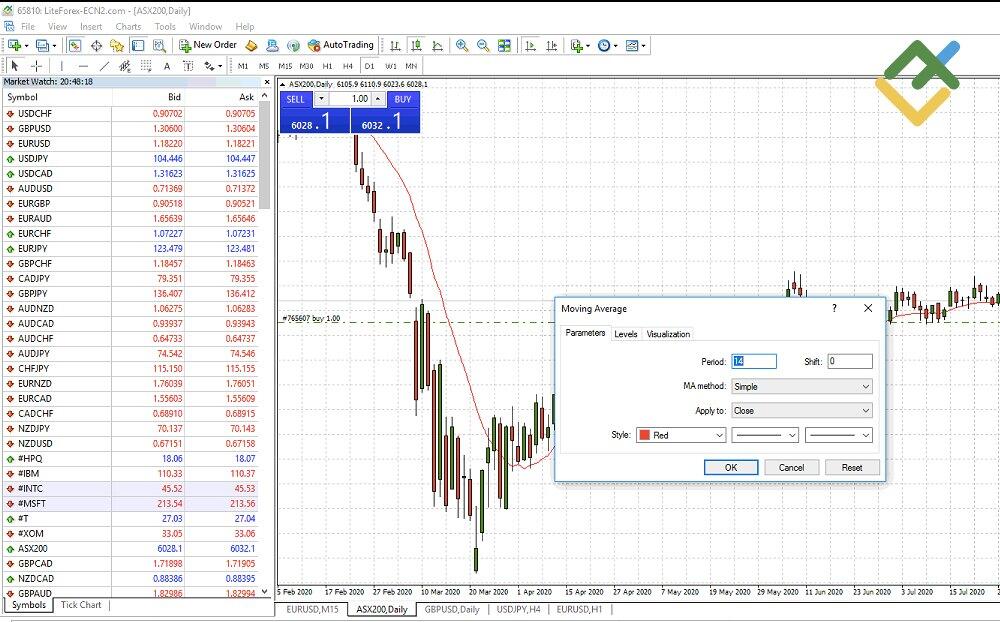
Task: Enable chart auto-scroll
Action: 531,45
